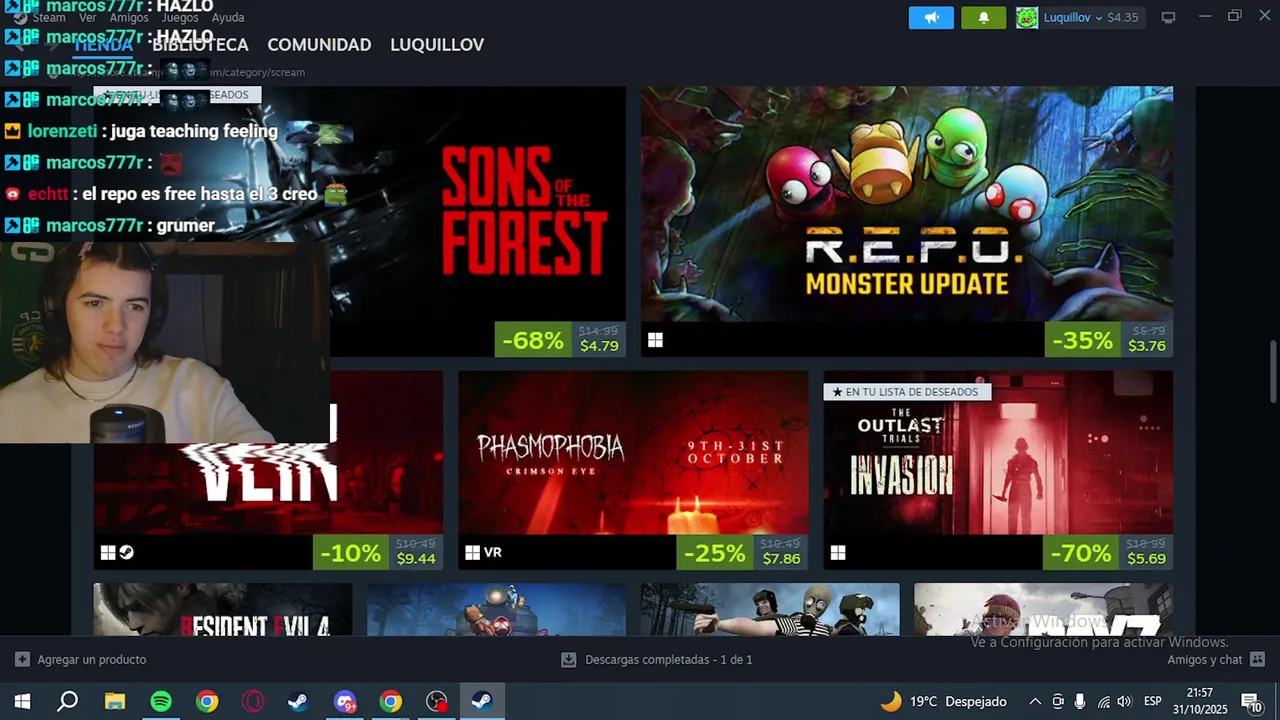Viewport: 1280px width, 720px height.
Task: Open the green notifications bell
Action: click(x=984, y=18)
